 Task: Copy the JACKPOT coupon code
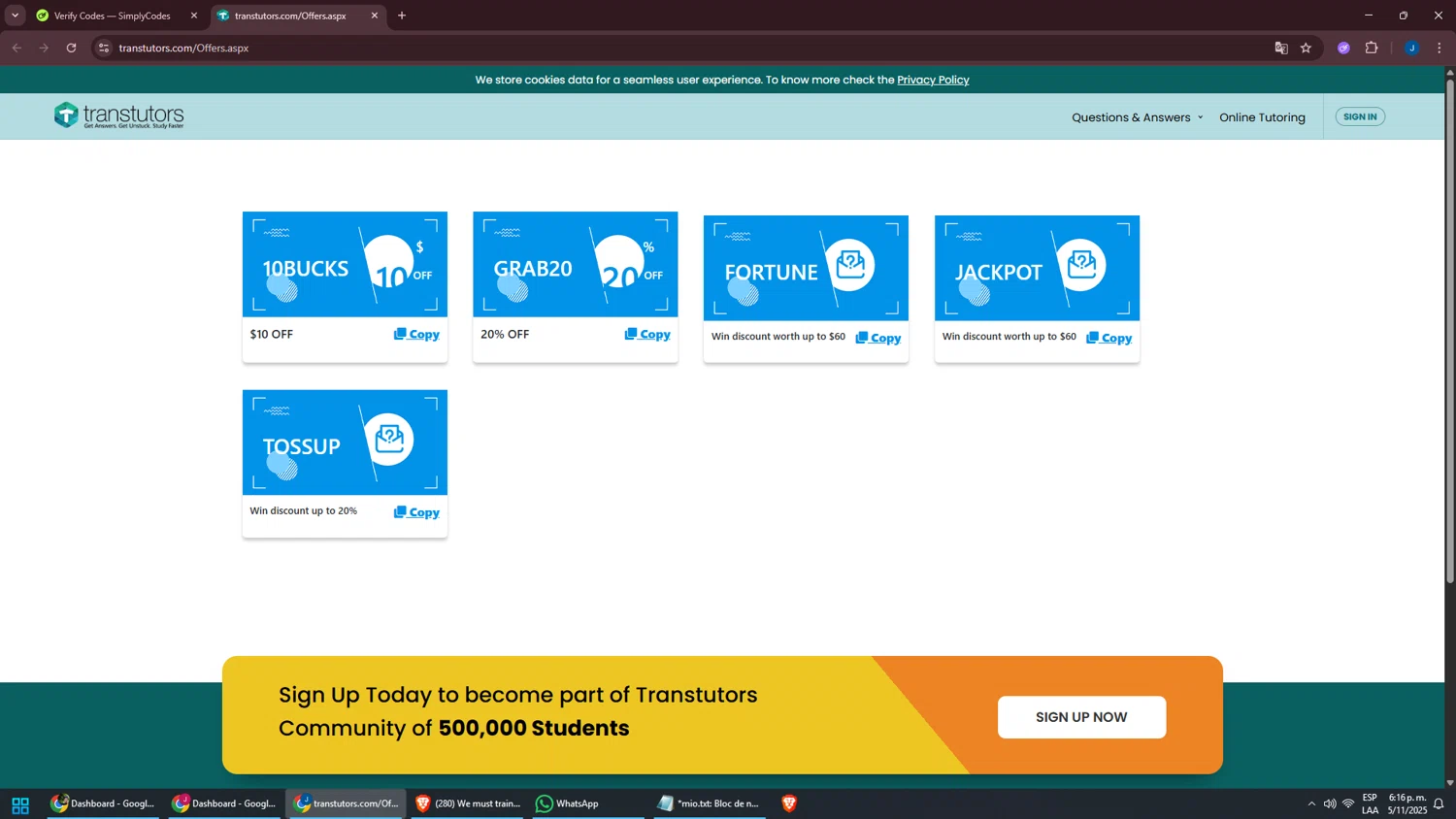tap(1109, 338)
